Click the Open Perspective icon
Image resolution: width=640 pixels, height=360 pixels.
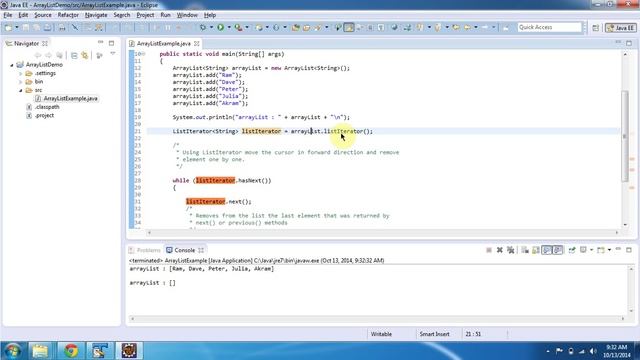pos(596,27)
